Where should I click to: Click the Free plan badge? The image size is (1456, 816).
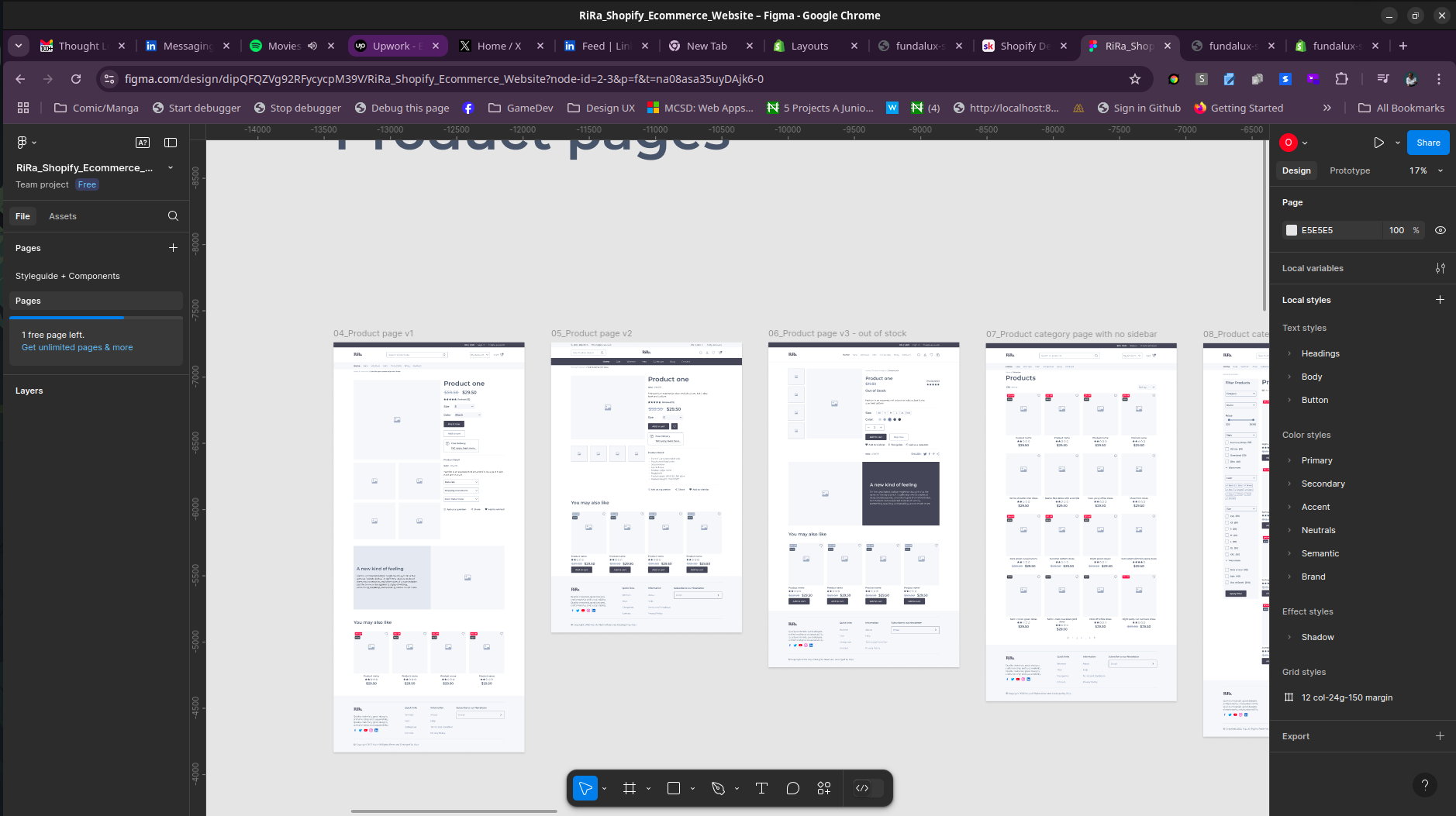tap(87, 184)
